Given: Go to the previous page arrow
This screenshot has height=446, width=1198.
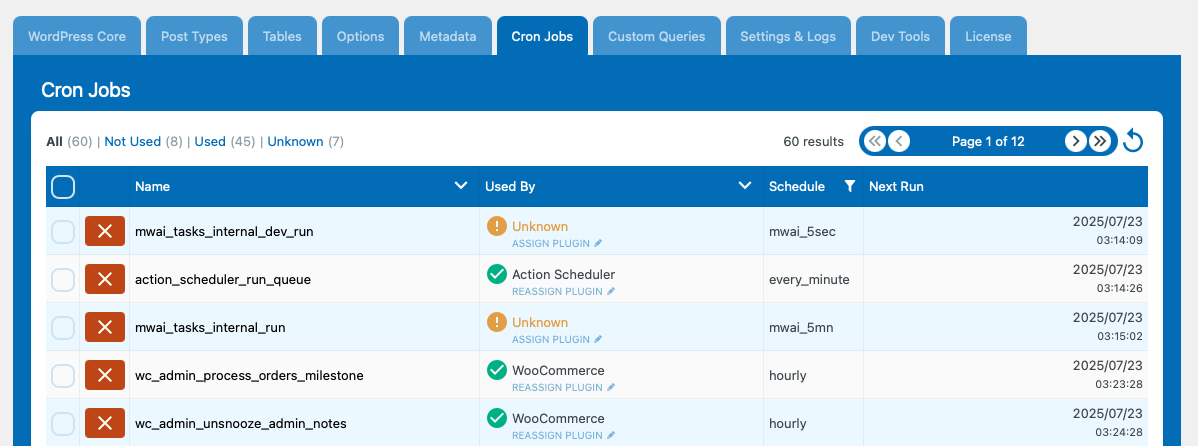Looking at the screenshot, I should [899, 141].
